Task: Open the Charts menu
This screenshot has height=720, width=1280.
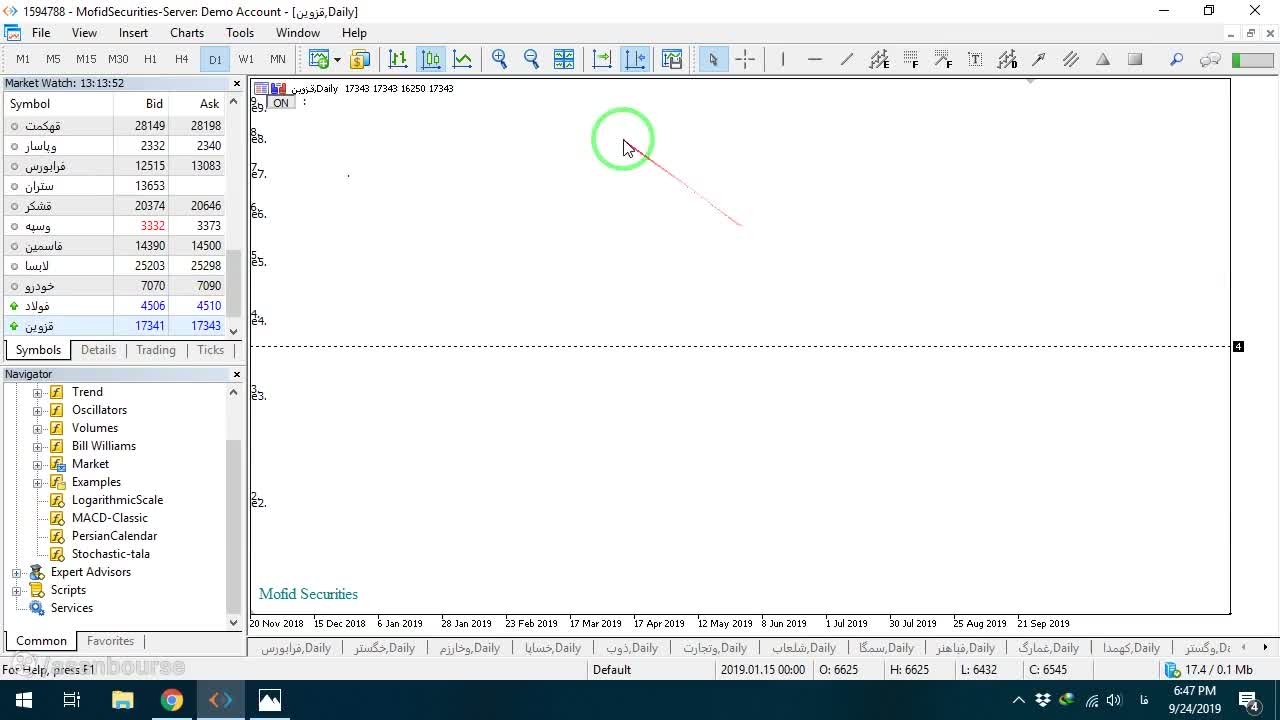Action: point(187,33)
